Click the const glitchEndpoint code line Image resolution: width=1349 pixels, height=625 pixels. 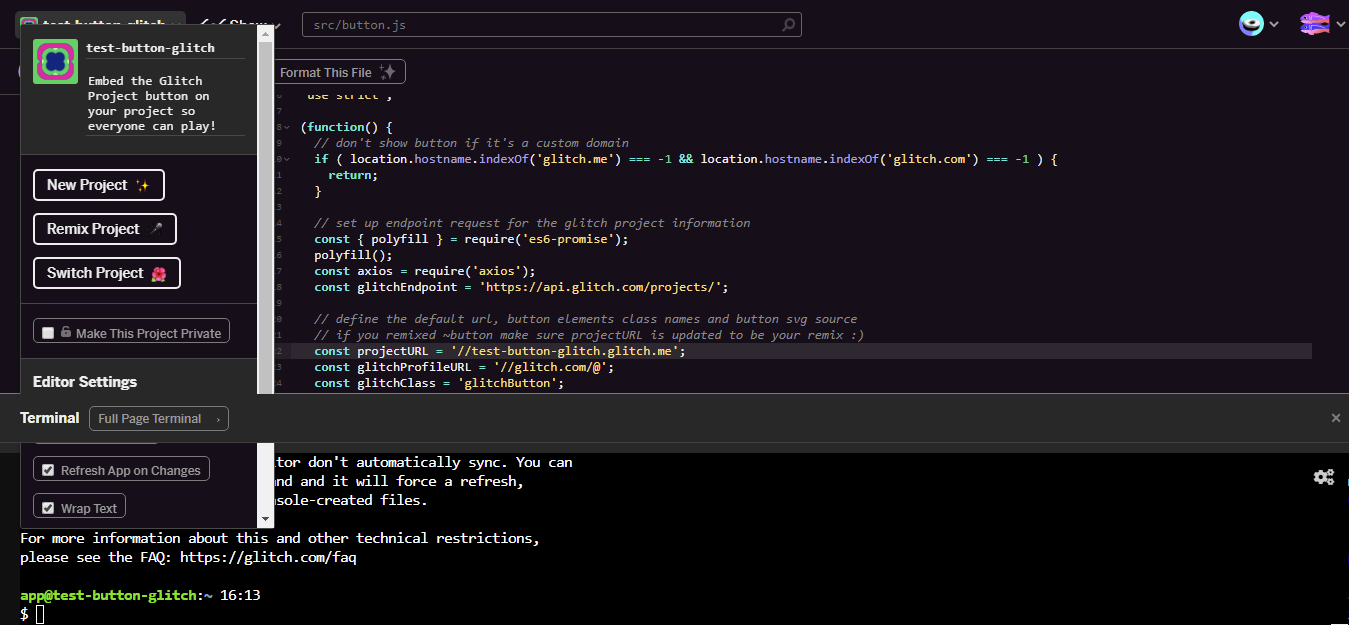[x=521, y=287]
